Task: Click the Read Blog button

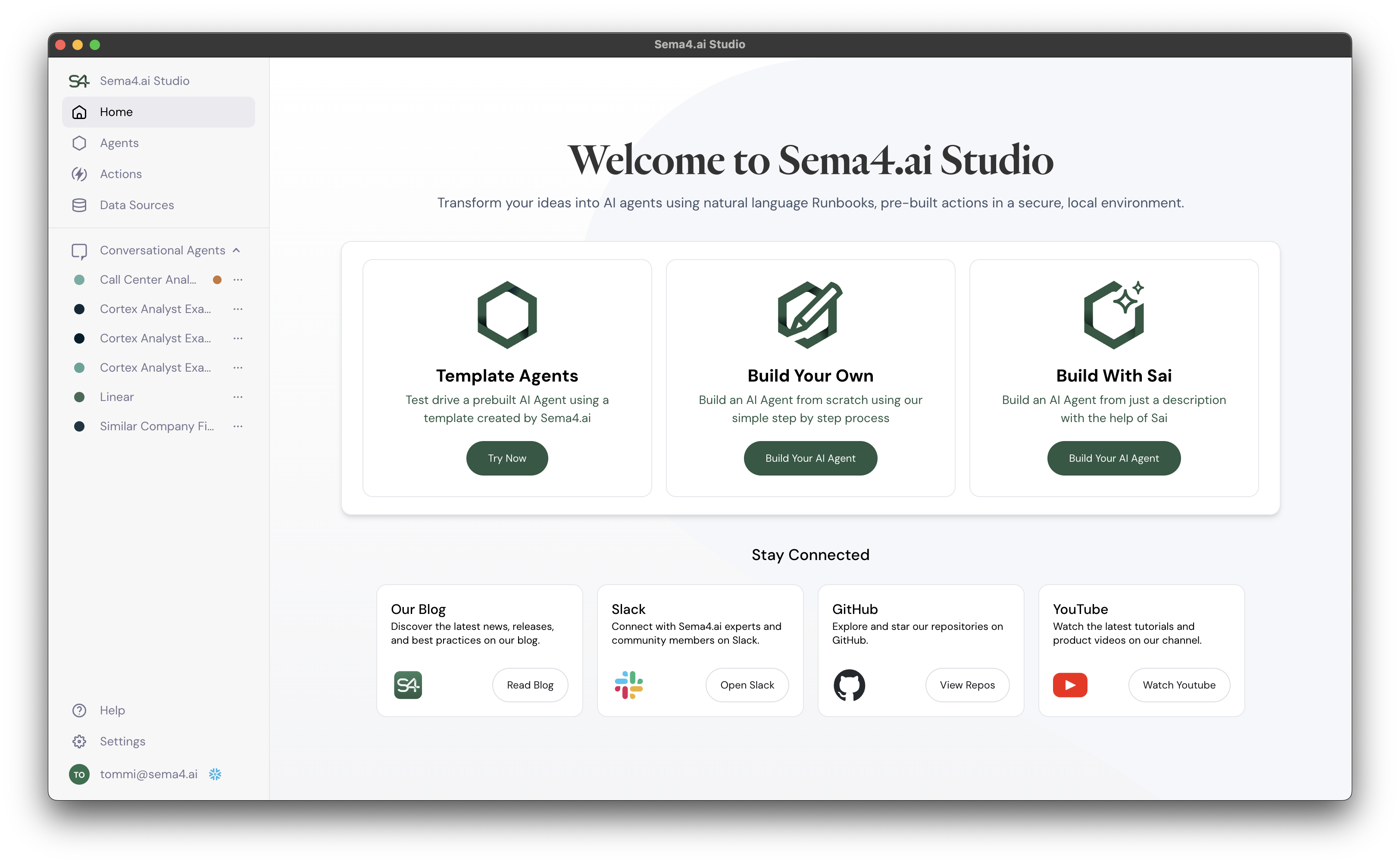Action: (530, 685)
